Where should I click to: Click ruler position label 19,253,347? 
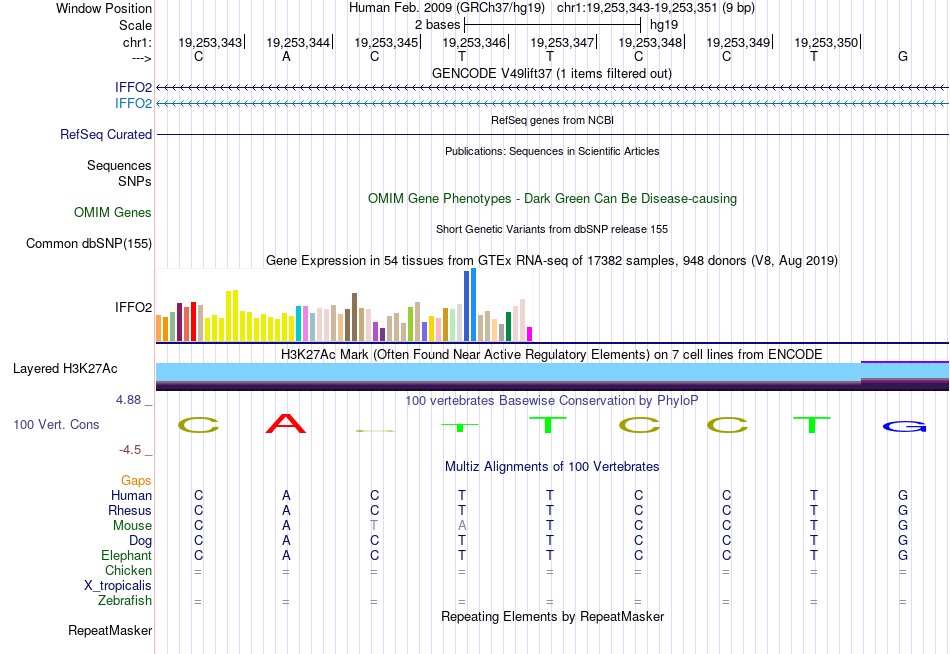[562, 42]
